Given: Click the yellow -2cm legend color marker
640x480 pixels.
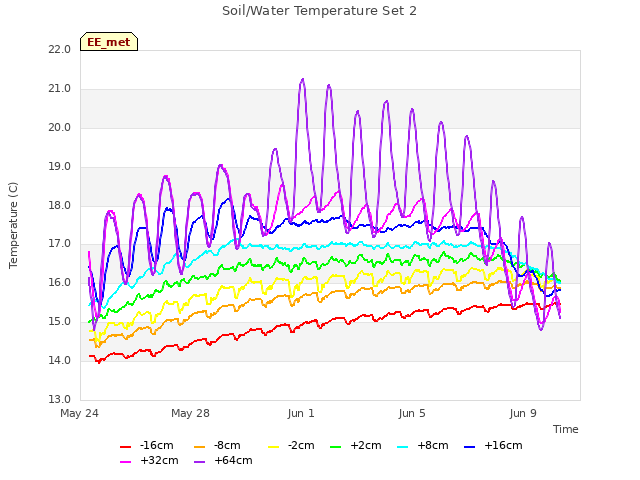Looking at the screenshot, I should pos(273,447).
